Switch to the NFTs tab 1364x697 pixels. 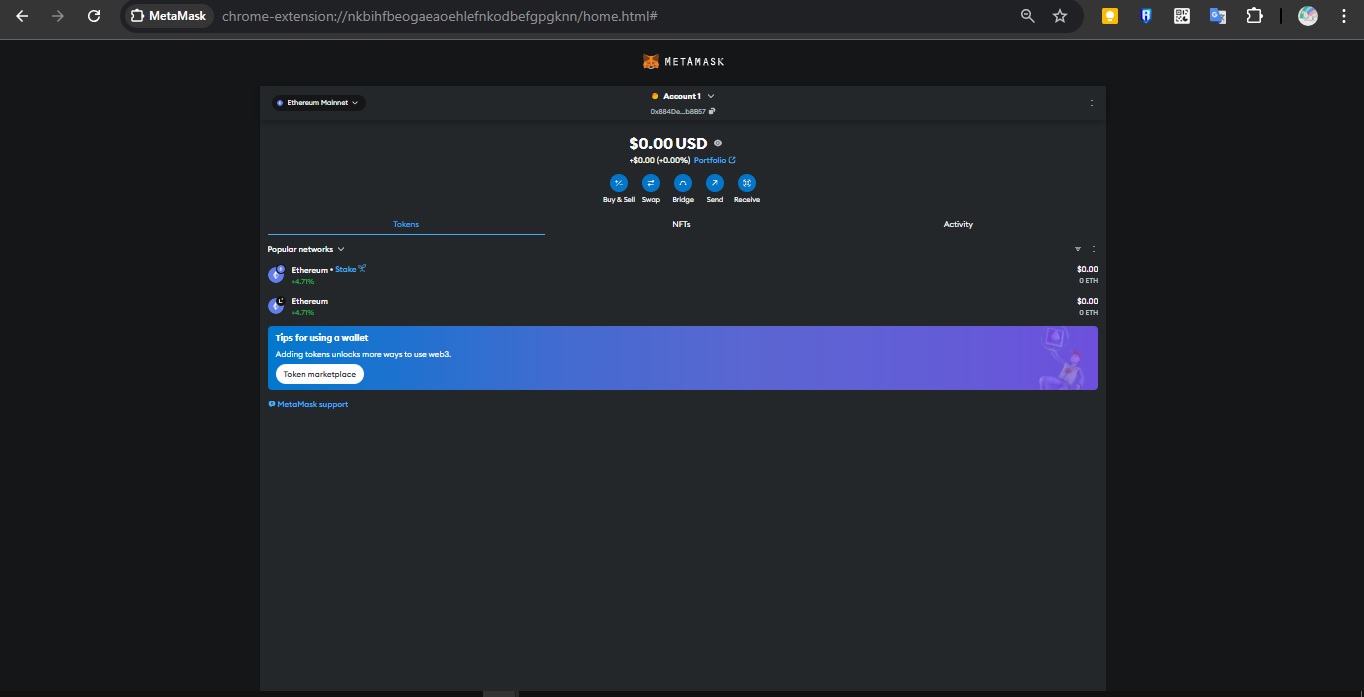click(681, 224)
